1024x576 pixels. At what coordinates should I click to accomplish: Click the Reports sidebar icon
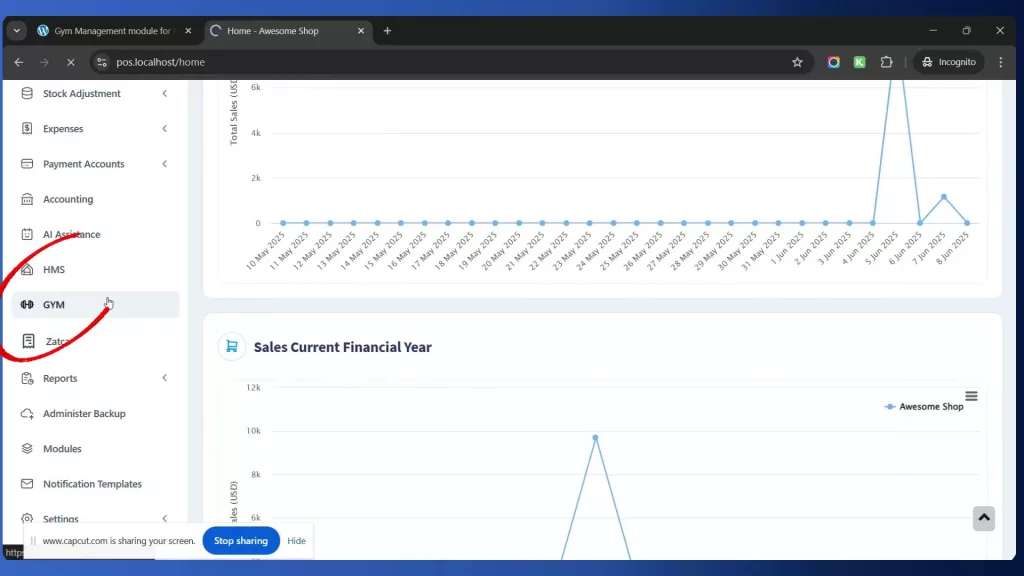point(27,378)
